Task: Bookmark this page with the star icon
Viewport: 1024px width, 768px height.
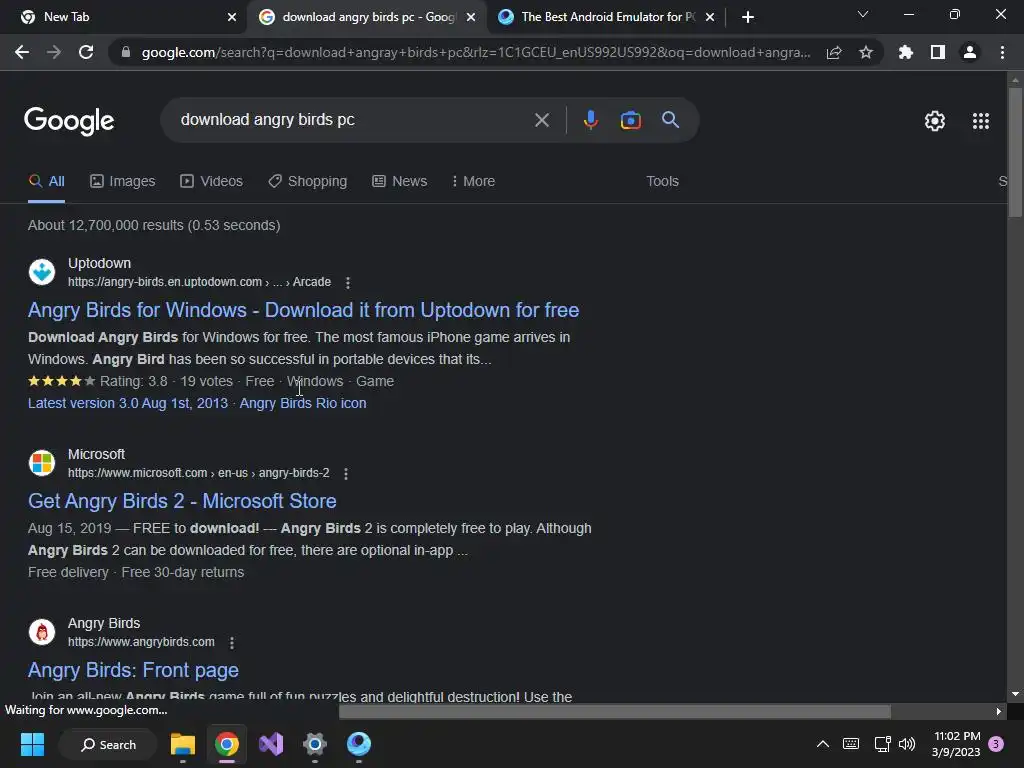Action: [x=866, y=52]
